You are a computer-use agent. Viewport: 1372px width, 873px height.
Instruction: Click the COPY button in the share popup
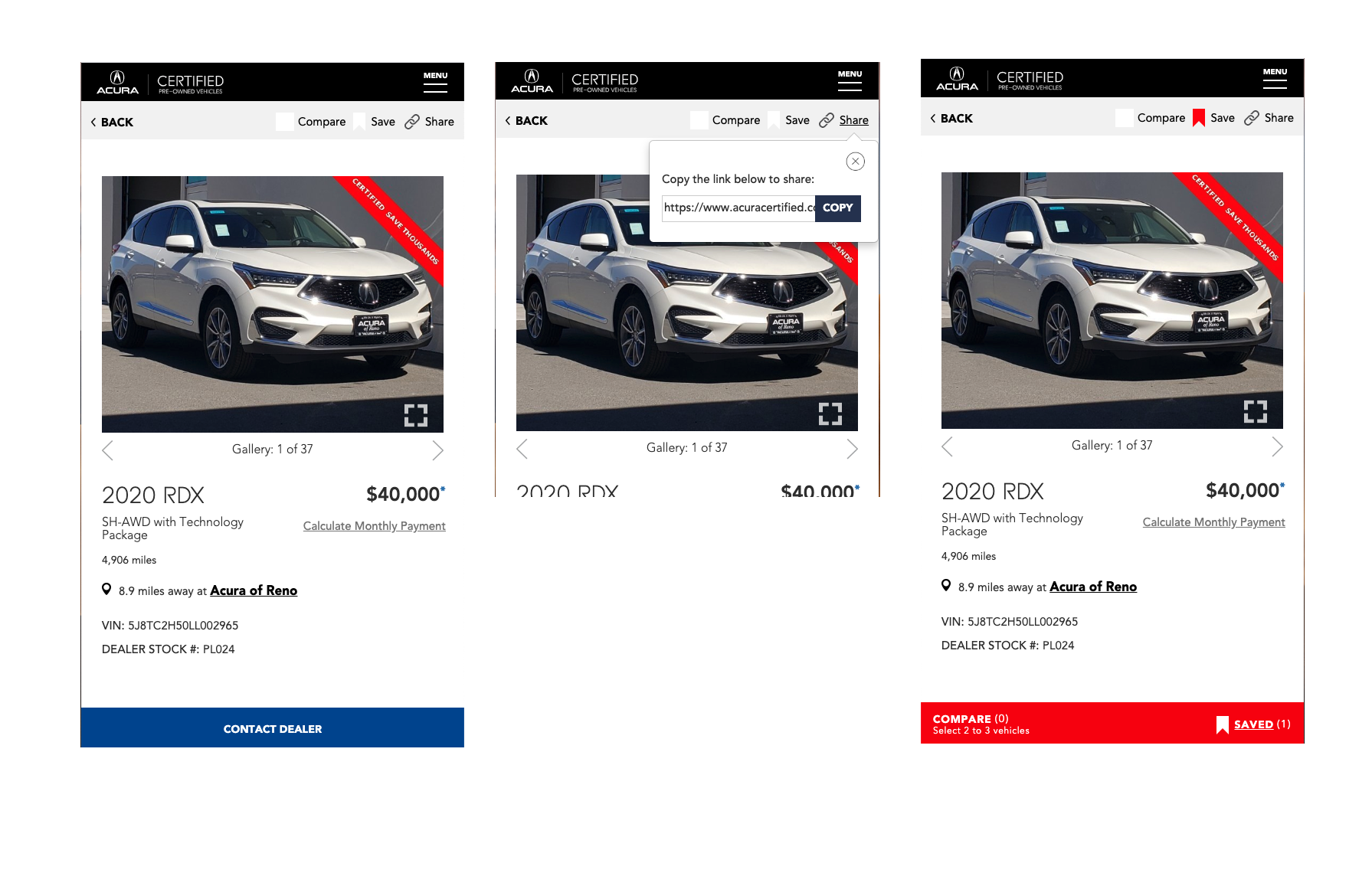837,208
